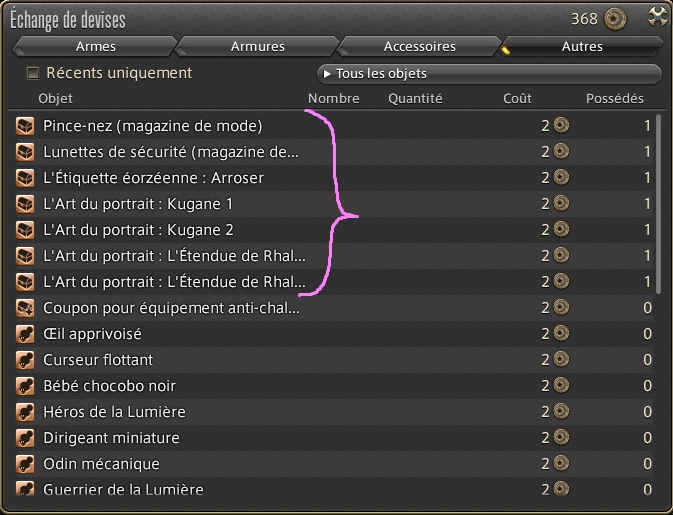
Task: Click the Lunettes de sécurité chest icon
Action: [25, 152]
